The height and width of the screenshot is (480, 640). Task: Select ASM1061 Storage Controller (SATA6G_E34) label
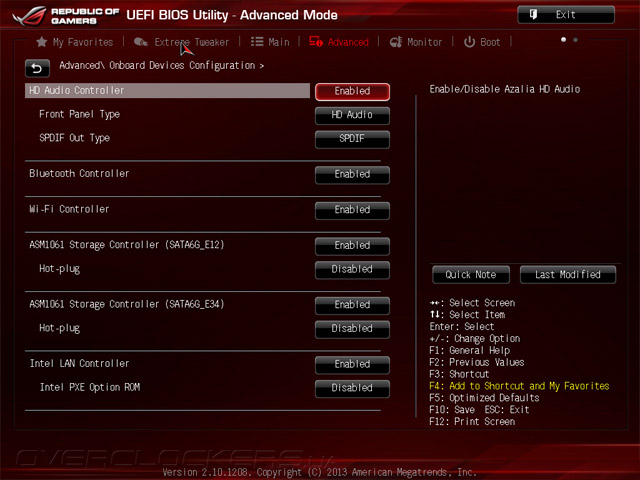(x=127, y=304)
